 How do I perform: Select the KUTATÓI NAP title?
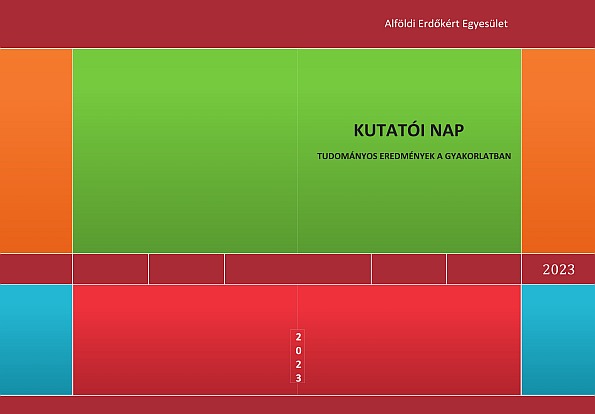tap(409, 130)
